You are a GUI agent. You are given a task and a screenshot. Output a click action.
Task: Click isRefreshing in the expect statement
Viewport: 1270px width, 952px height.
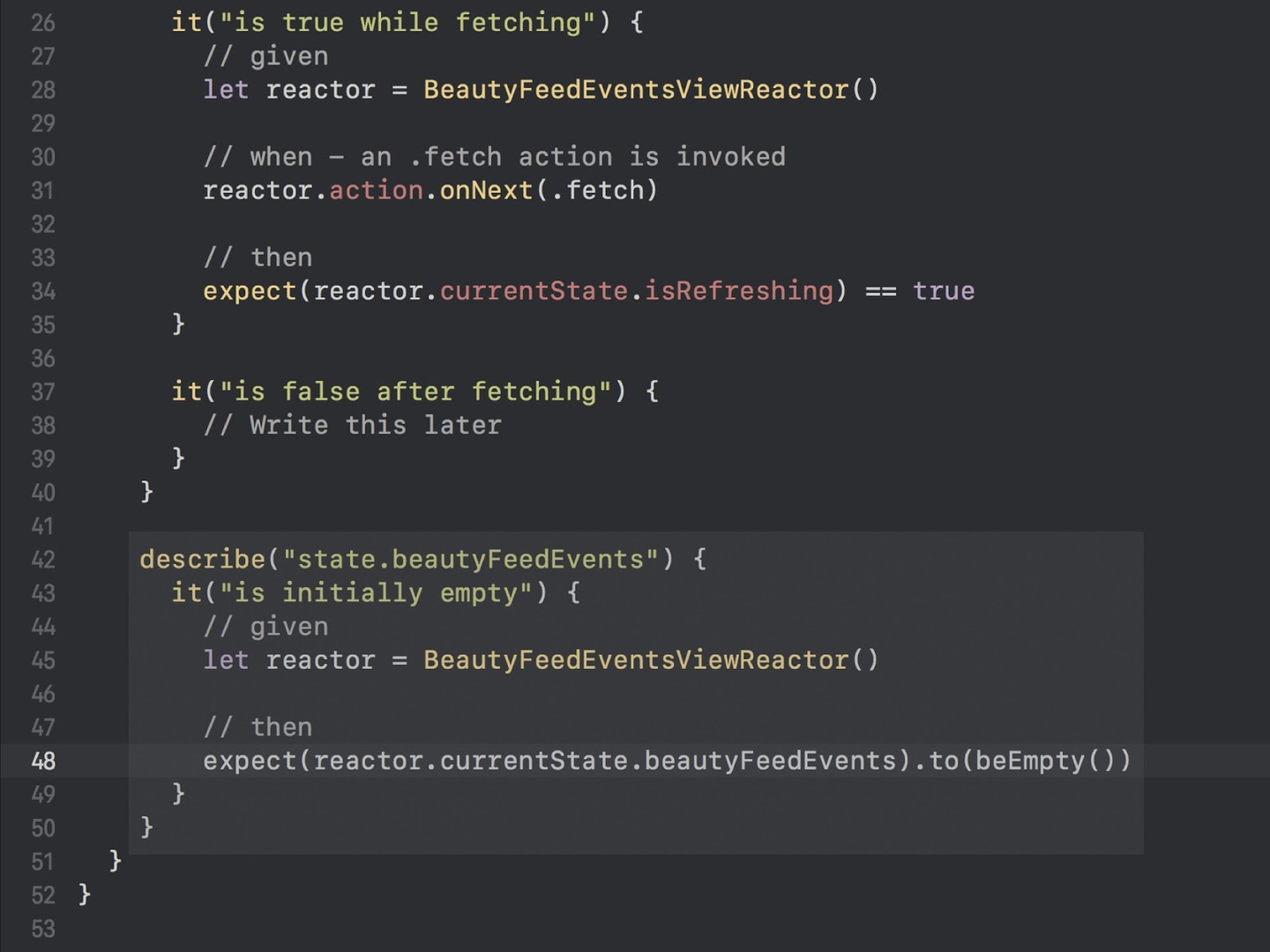tap(738, 291)
